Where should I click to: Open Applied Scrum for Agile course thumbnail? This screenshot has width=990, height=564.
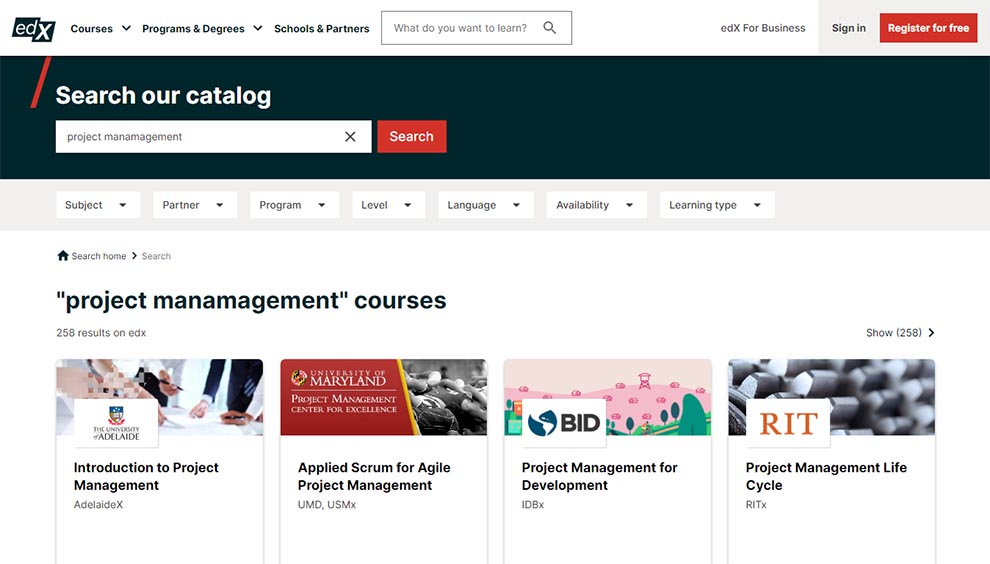click(x=384, y=397)
